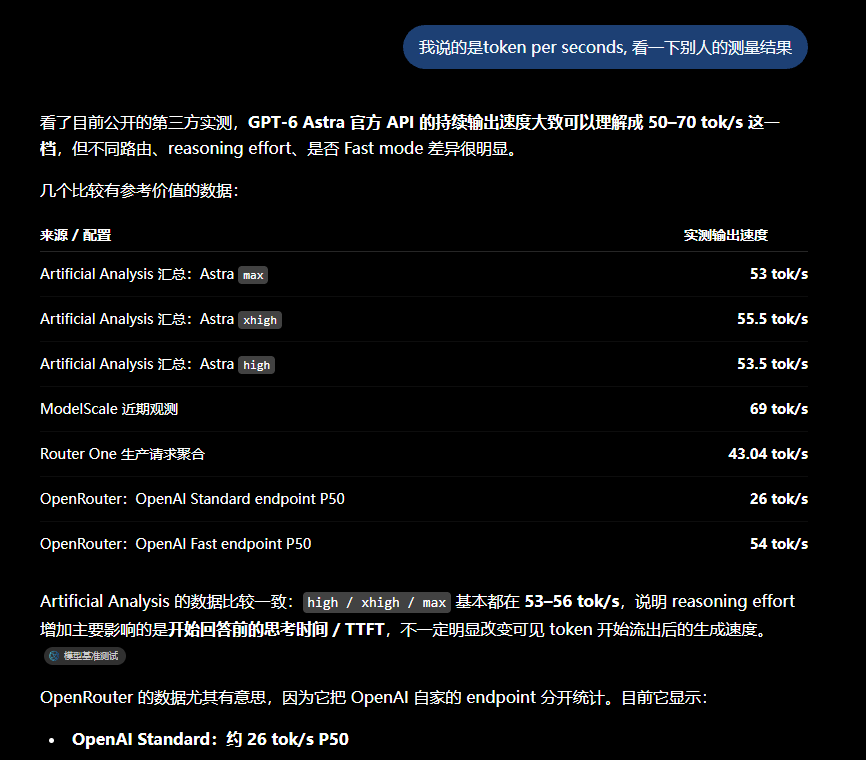This screenshot has width=866, height=760.
Task: Click OpenRouter OpenAI Fast endpoint P50 row label
Action: point(176,544)
